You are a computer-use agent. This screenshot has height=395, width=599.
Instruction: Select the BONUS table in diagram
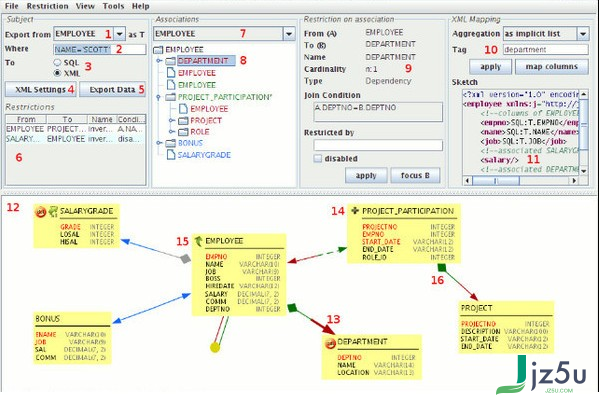(72, 338)
